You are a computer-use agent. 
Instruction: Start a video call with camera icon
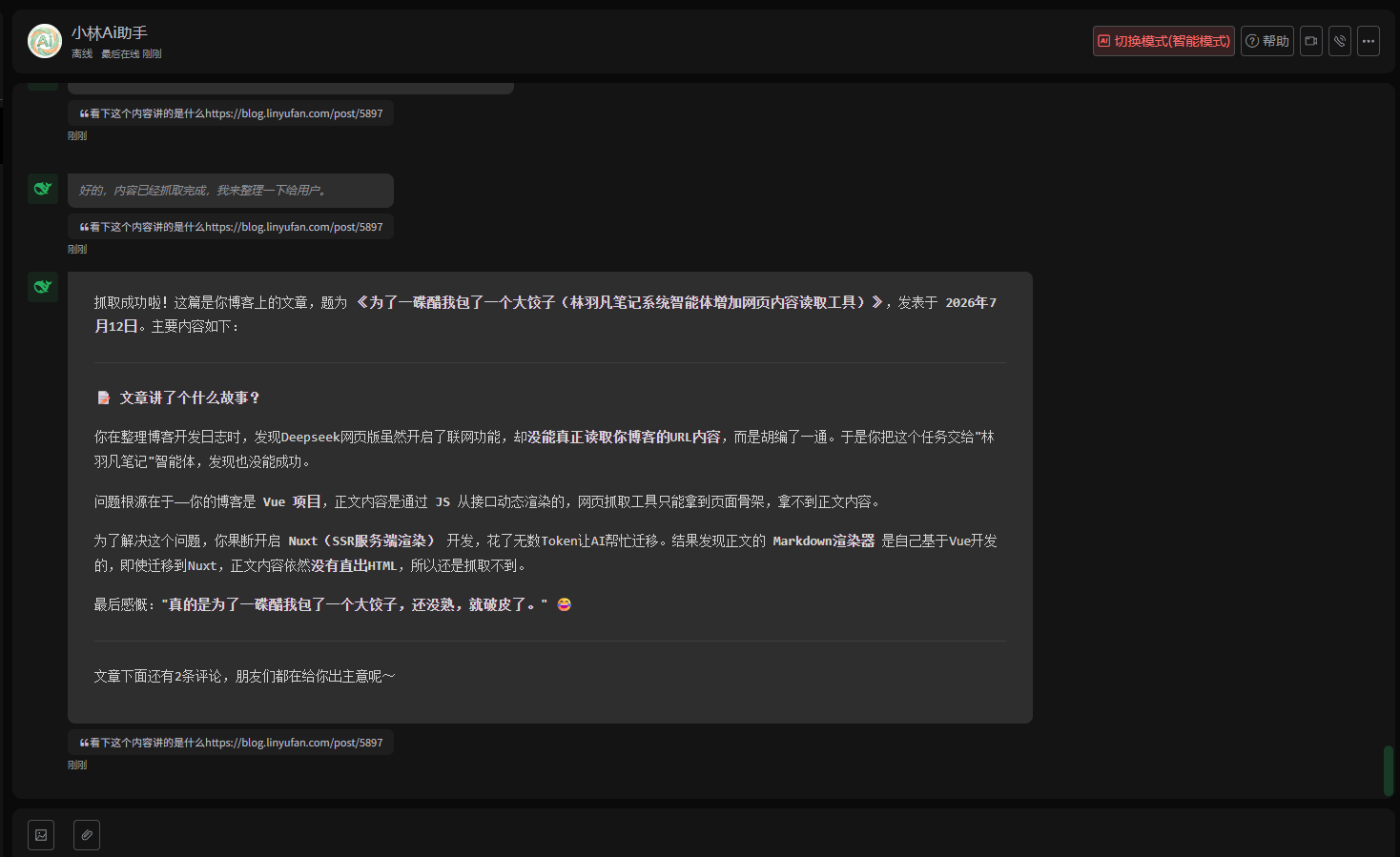coord(1311,41)
